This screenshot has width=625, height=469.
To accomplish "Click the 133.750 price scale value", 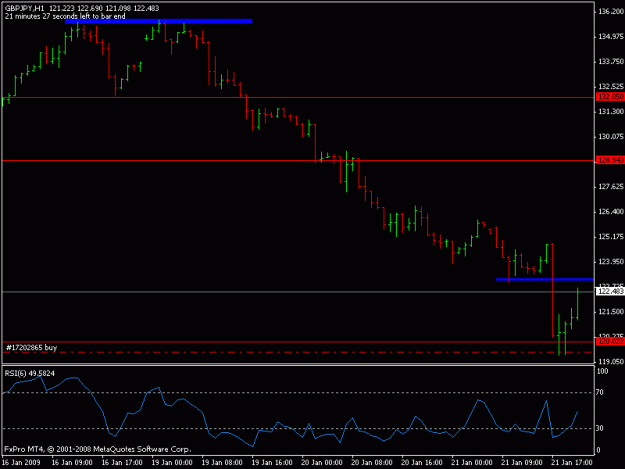I will [611, 62].
